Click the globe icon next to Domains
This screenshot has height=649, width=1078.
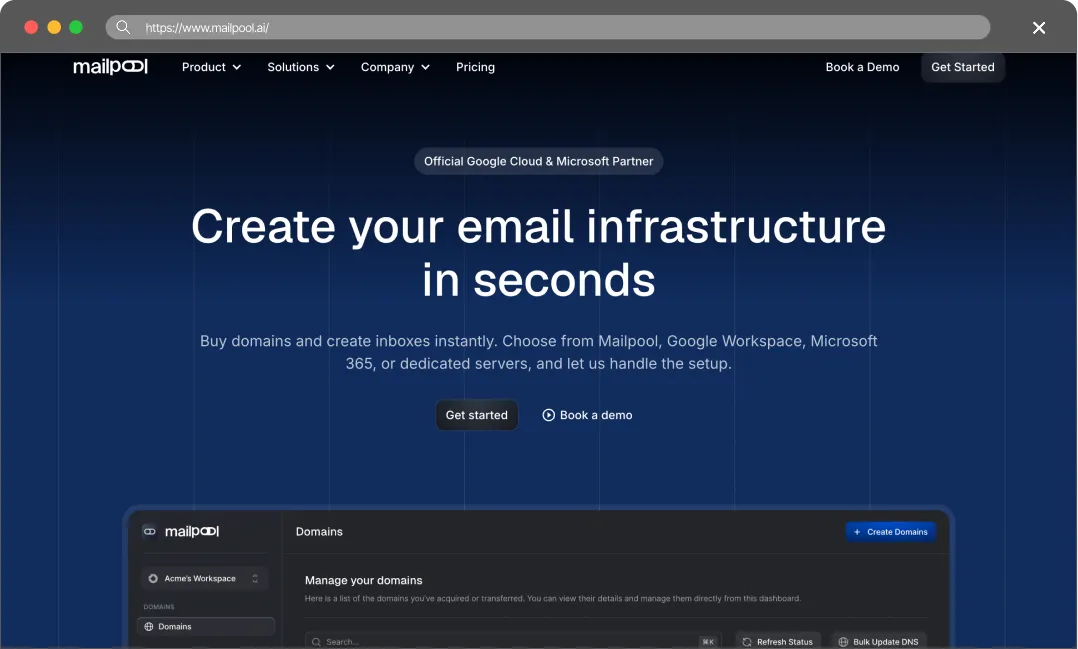point(148,626)
